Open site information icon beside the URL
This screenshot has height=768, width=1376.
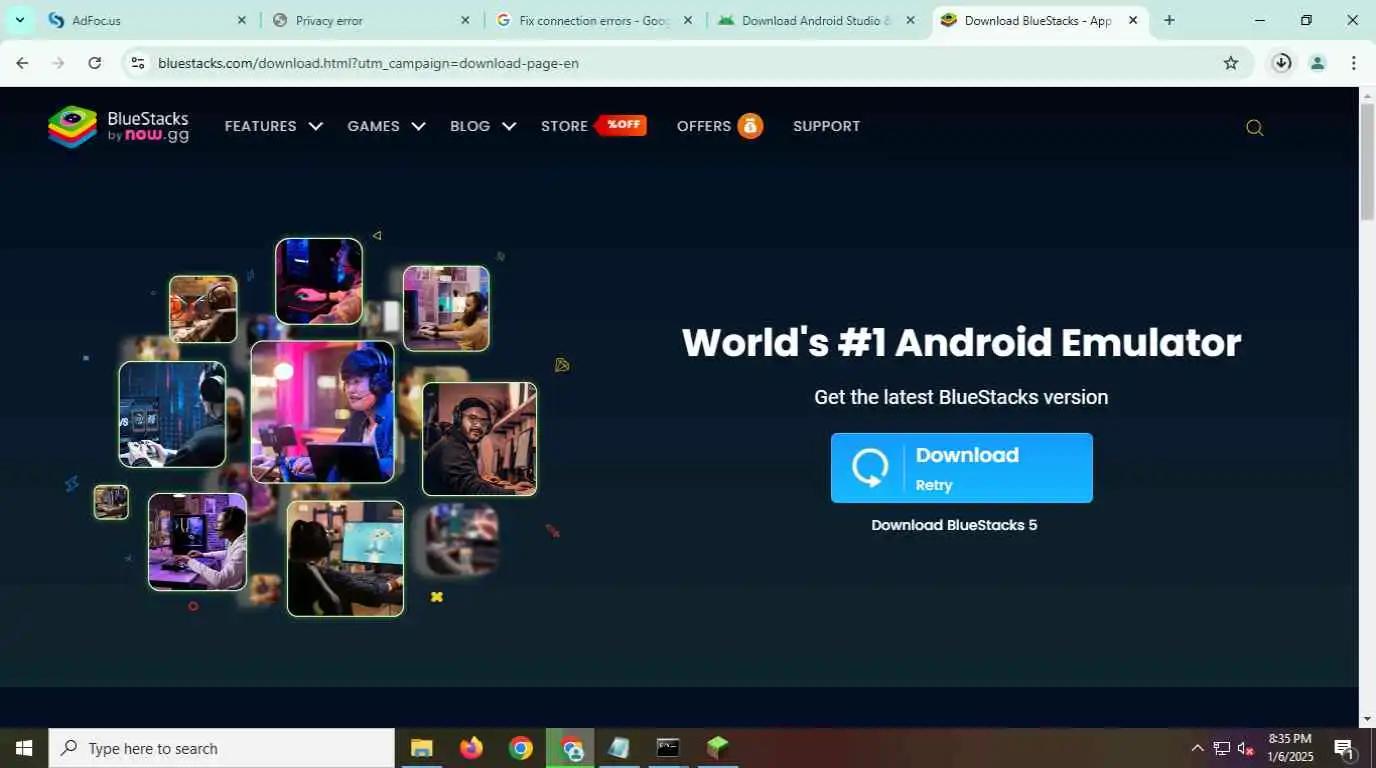pyautogui.click(x=138, y=63)
